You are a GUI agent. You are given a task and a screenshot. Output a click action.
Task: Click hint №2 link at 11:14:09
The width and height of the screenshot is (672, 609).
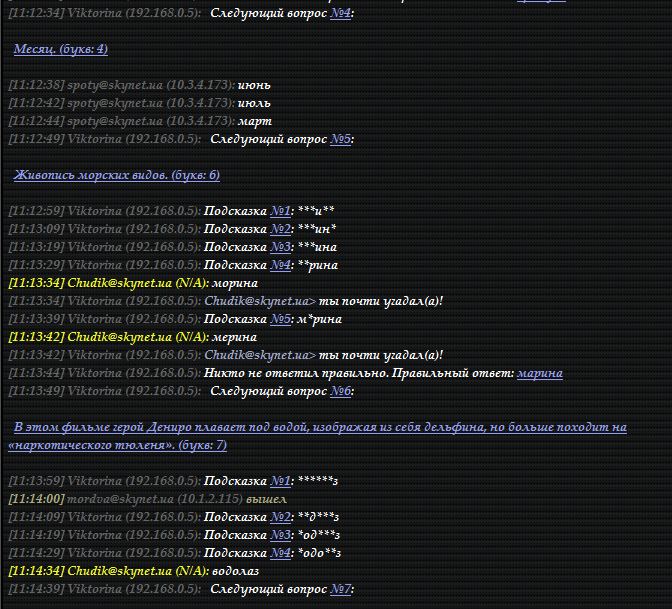point(281,517)
